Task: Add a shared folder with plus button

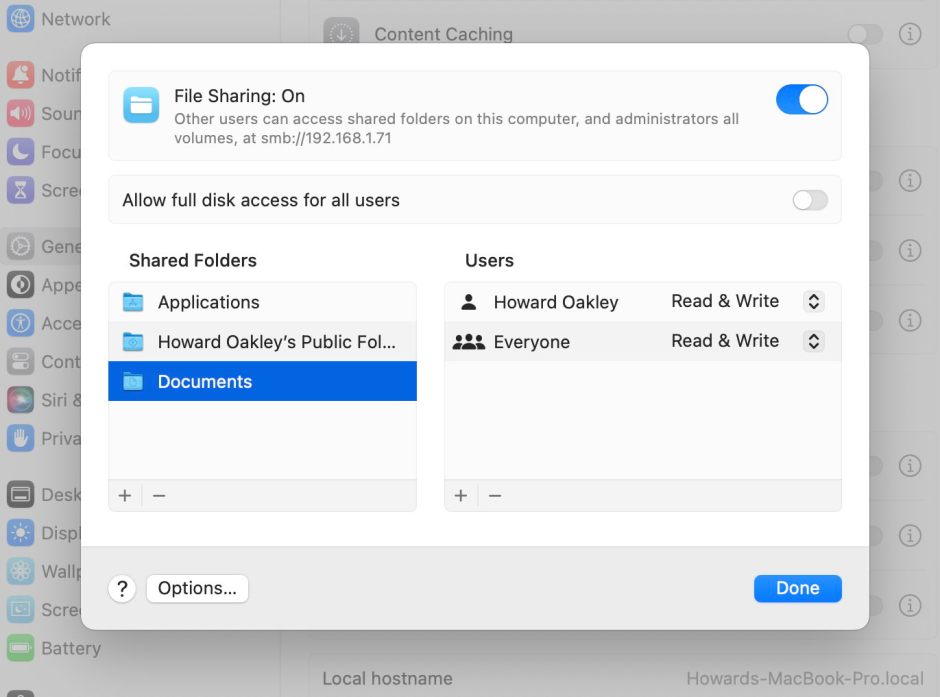Action: [x=125, y=496]
